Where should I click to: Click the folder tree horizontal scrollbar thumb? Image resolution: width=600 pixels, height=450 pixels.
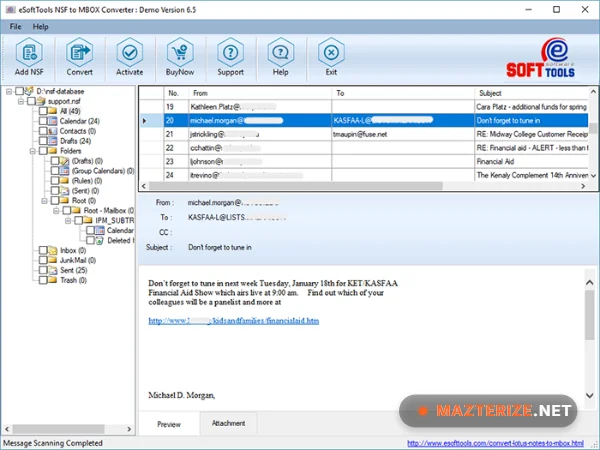[x=58, y=429]
